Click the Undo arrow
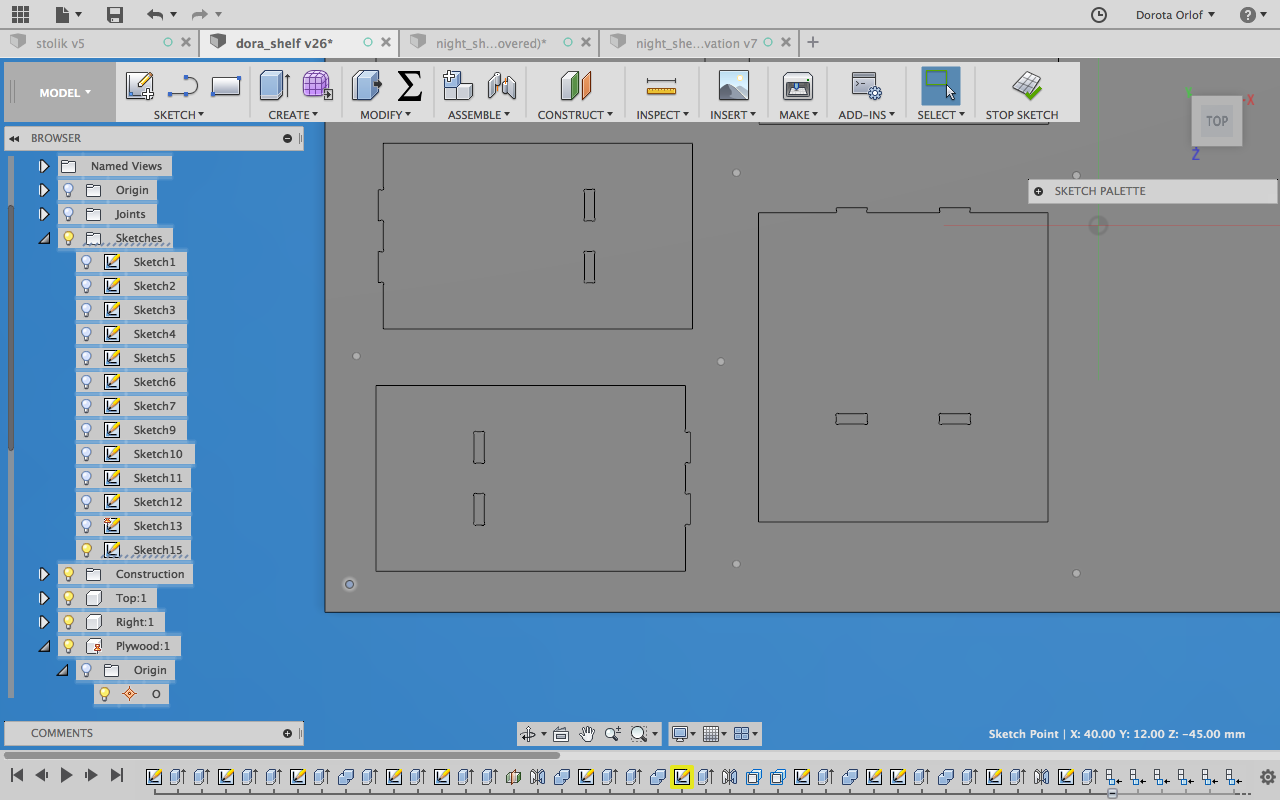This screenshot has width=1280, height=800. click(154, 15)
